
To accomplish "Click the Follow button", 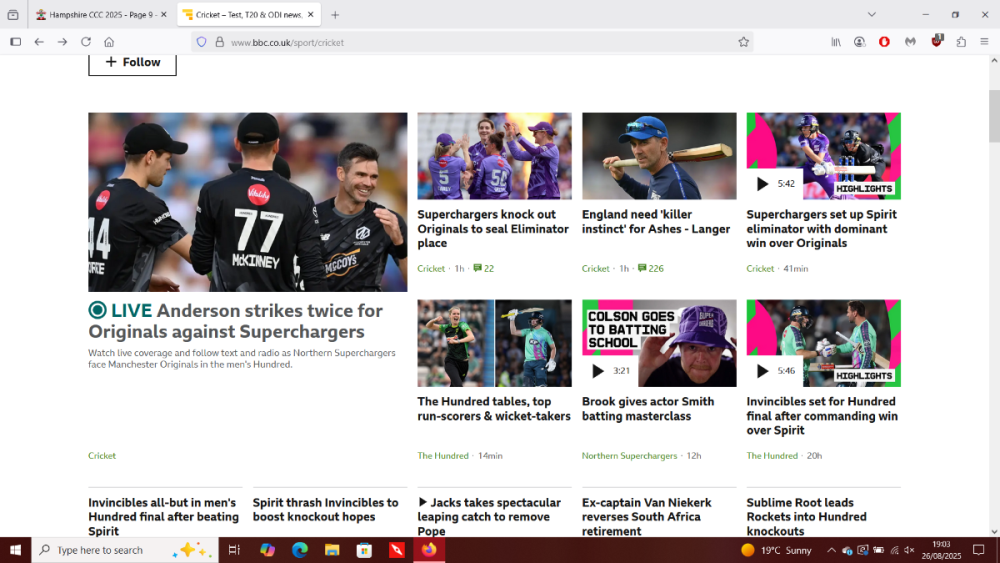I will (x=132, y=62).
